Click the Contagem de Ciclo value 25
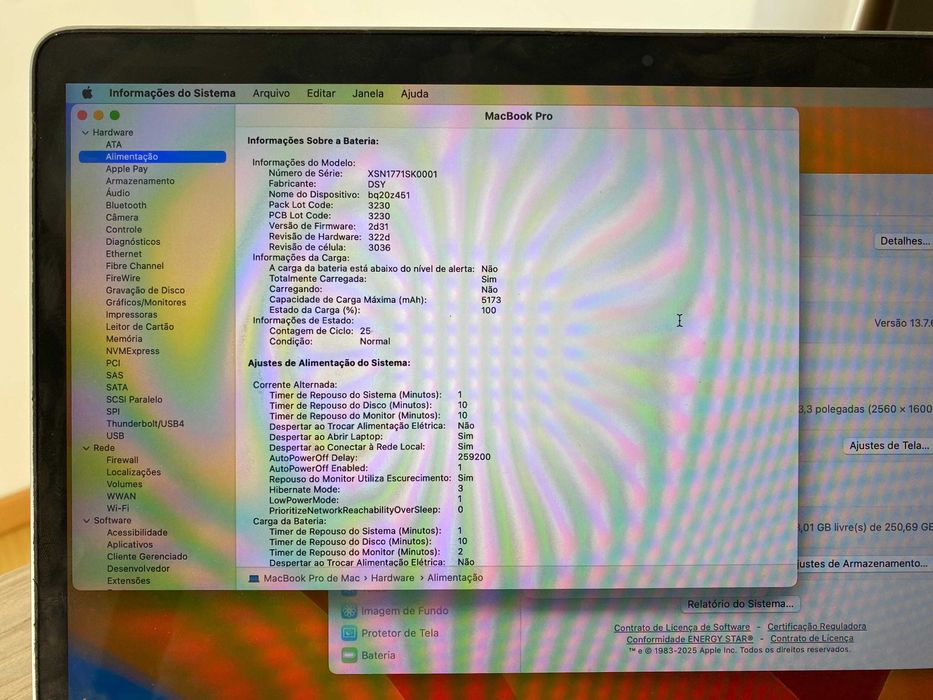The height and width of the screenshot is (700, 933). pos(365,331)
